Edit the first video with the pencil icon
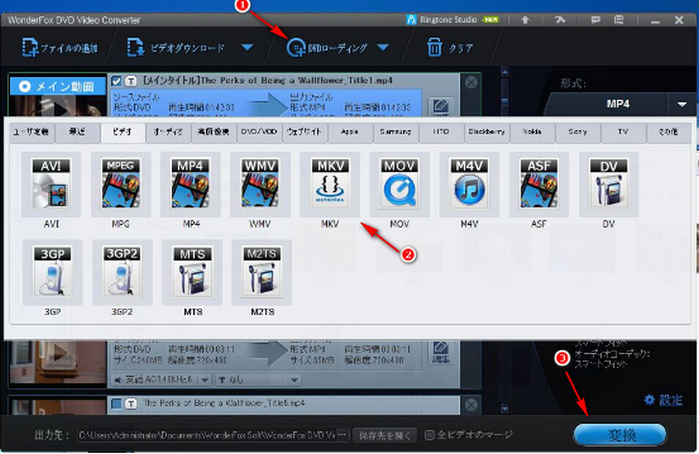 tap(440, 107)
